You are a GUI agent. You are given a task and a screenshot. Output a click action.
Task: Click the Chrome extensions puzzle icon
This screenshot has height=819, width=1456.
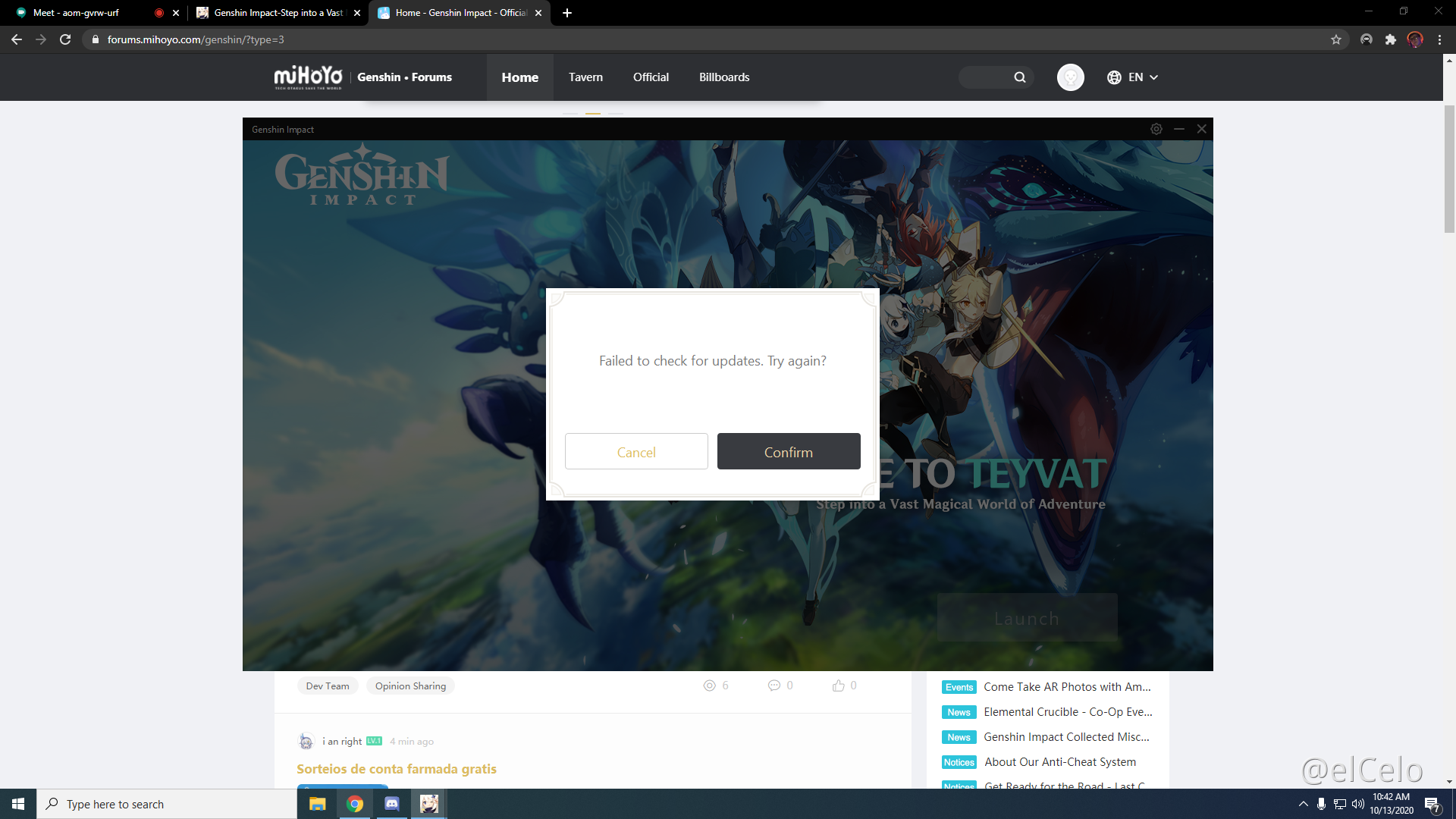[1391, 39]
